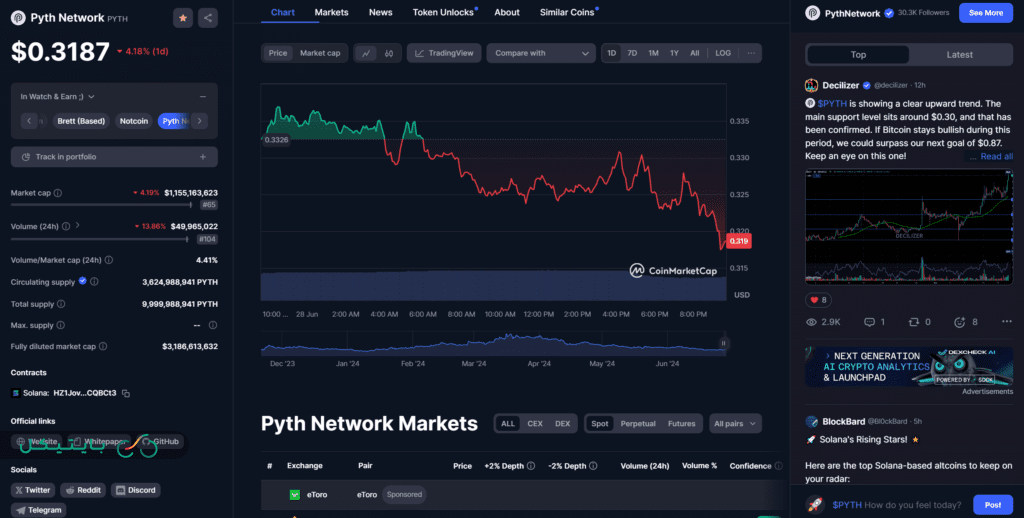Open Decilizer post more options menu
The height and width of the screenshot is (518, 1024).
click(1006, 322)
